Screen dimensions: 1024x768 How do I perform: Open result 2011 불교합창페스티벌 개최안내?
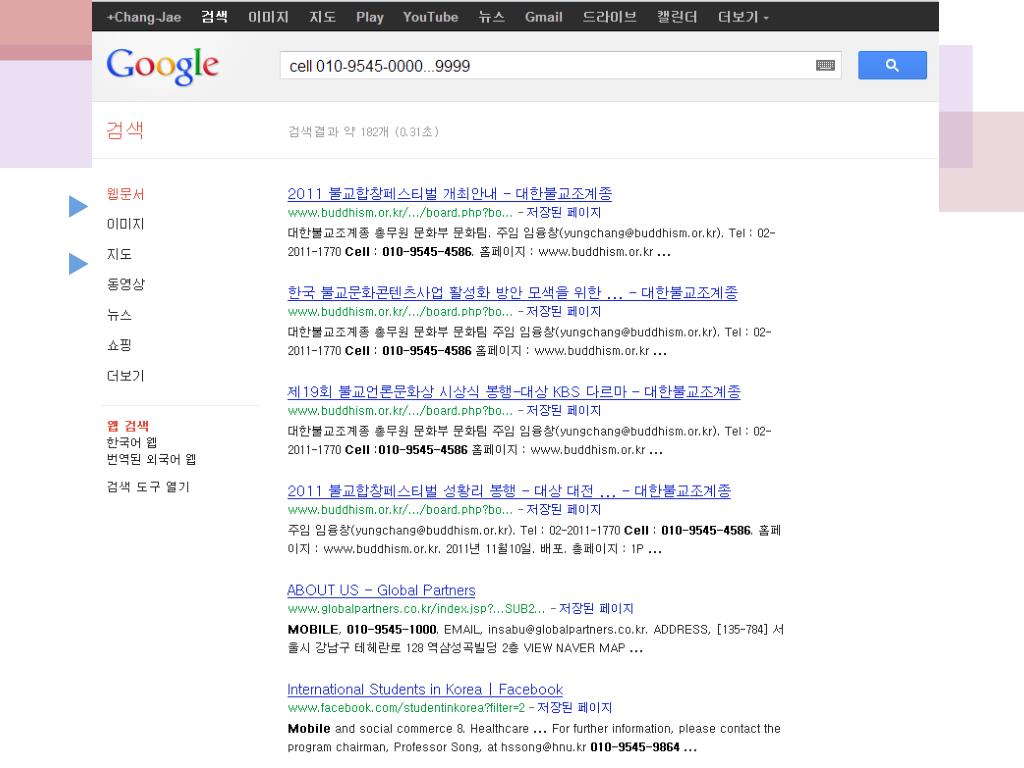coord(449,193)
